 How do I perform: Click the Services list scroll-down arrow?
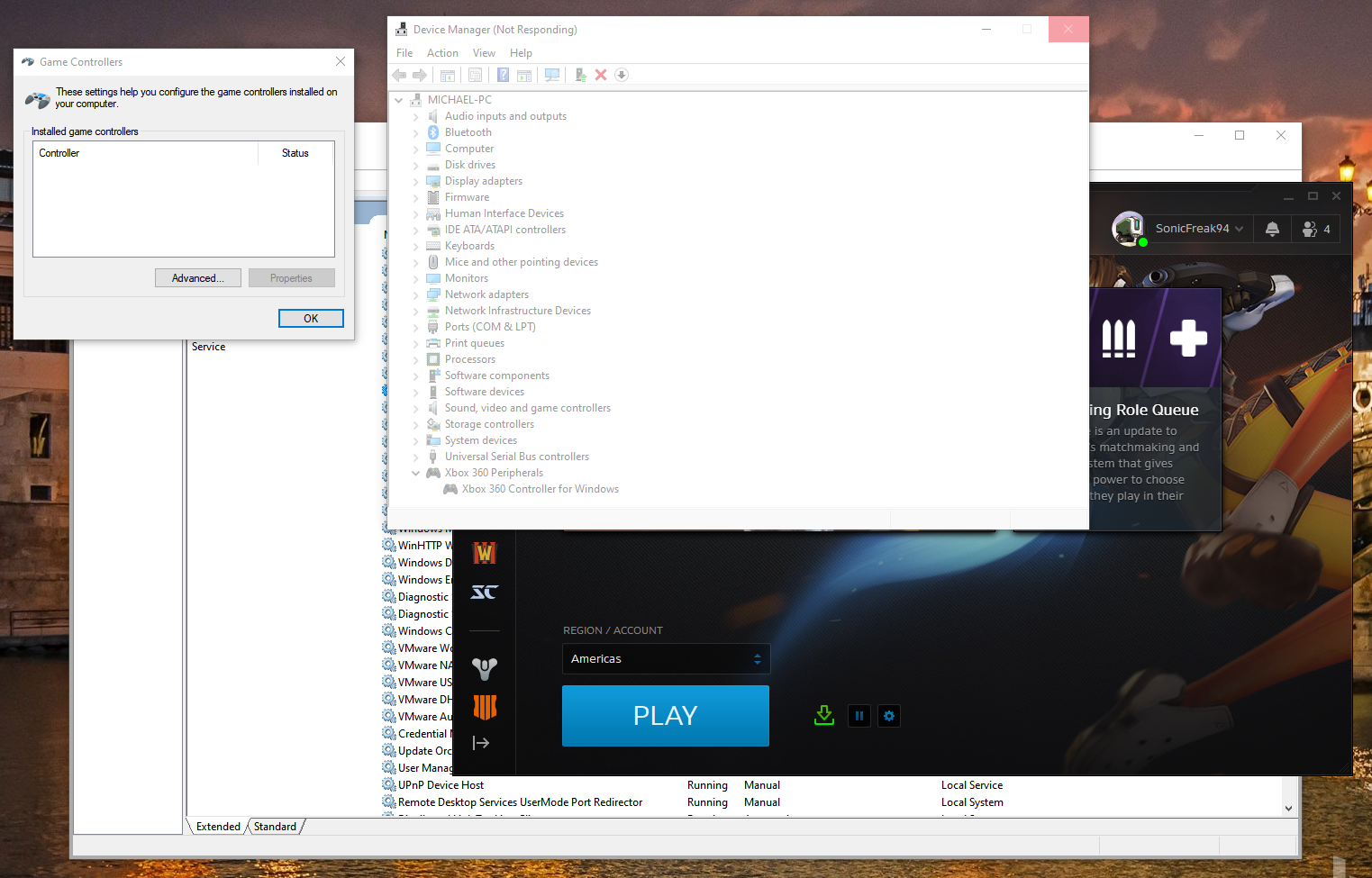[x=1288, y=809]
